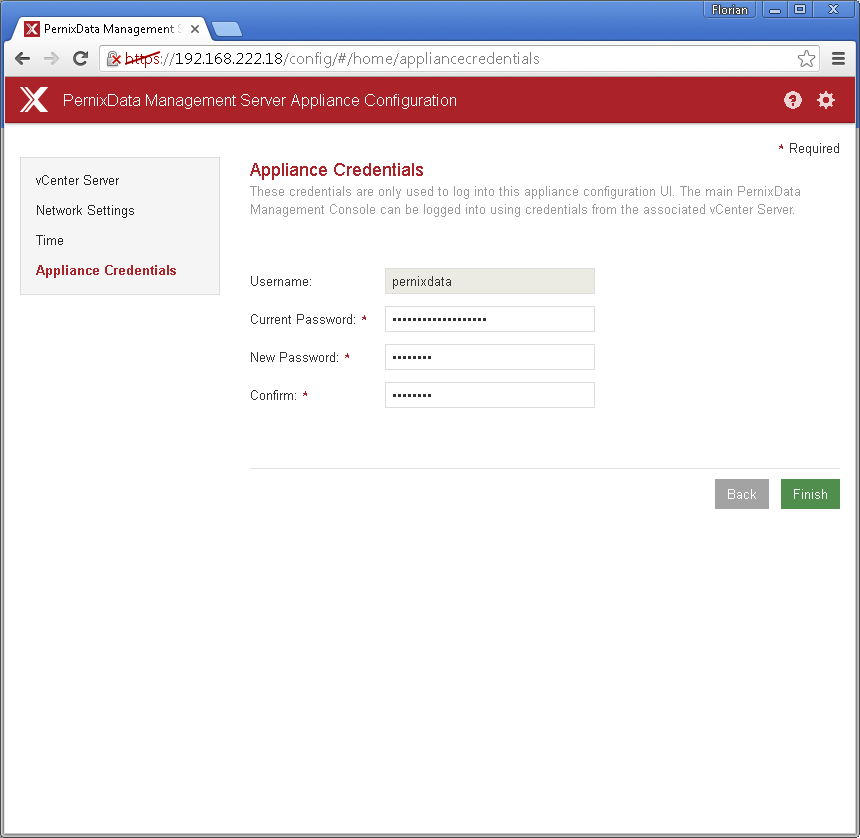860x838 pixels.
Task: Click header title PernixData Management Server Appliance Configuration
Action: (x=260, y=100)
